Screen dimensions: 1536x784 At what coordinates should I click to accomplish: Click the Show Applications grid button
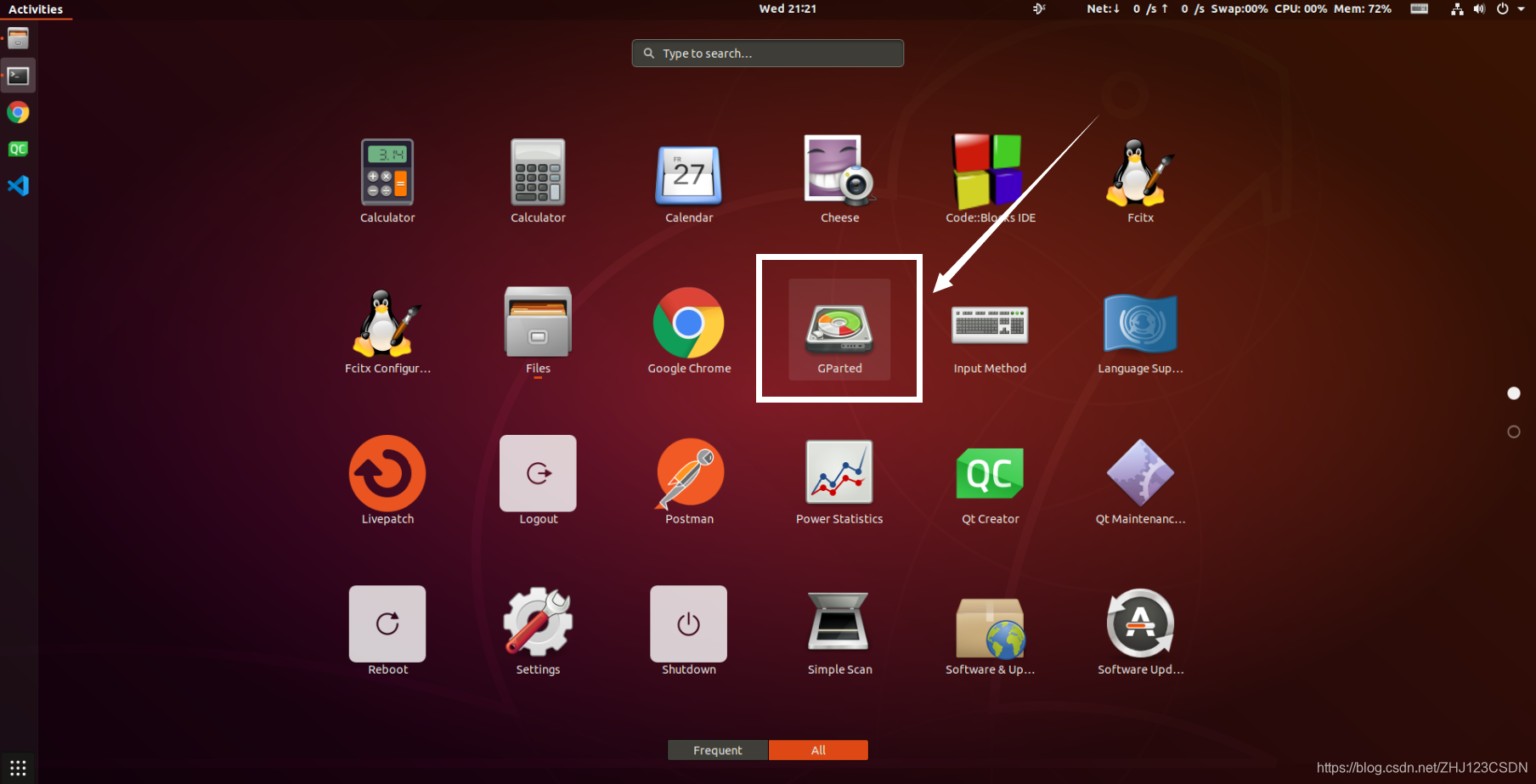coord(18,768)
